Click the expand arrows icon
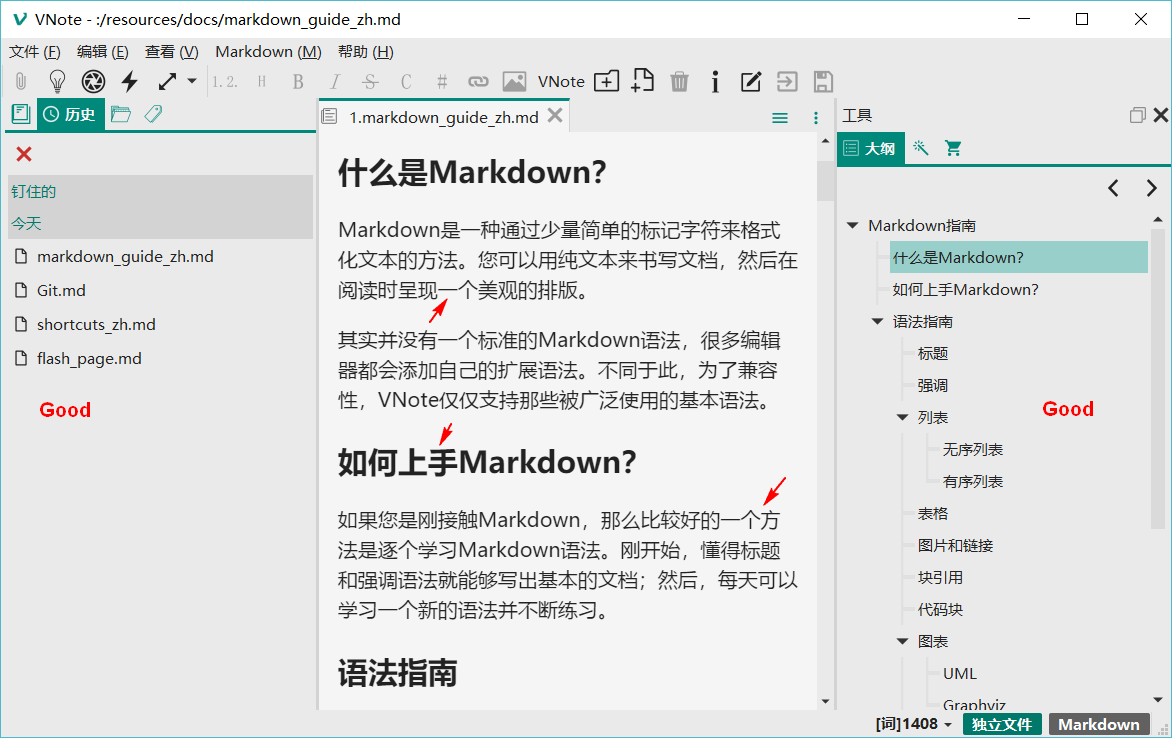Viewport: 1172px width, 738px height. tap(167, 82)
